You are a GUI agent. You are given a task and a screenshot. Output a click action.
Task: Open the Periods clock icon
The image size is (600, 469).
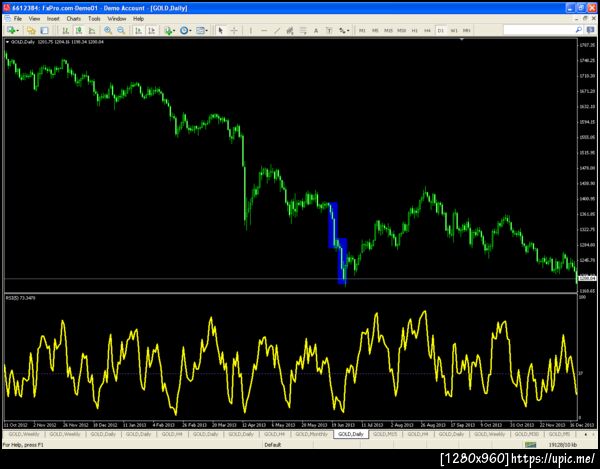pos(184,30)
